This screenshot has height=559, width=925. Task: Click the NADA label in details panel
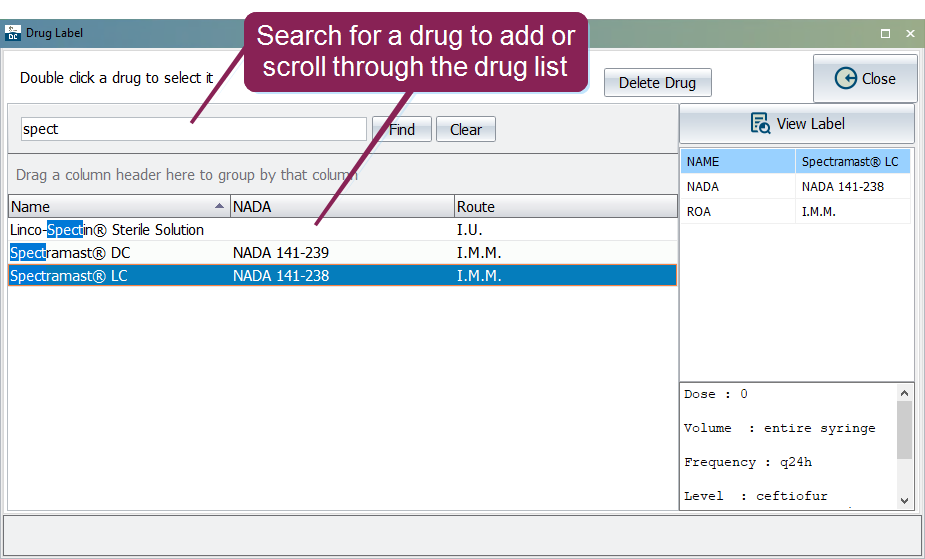tap(703, 187)
